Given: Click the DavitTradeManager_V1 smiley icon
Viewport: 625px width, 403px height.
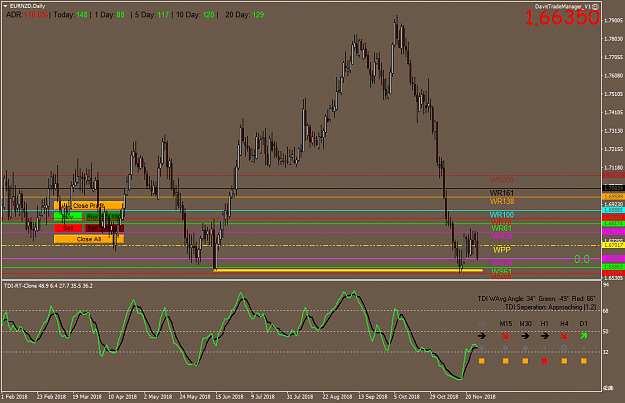Looking at the screenshot, I should 595,6.
